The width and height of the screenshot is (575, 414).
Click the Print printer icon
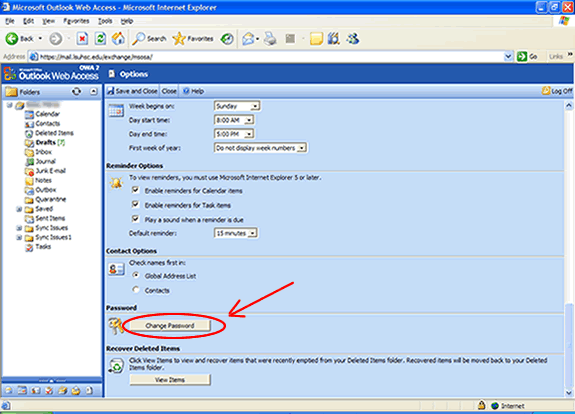(270, 39)
